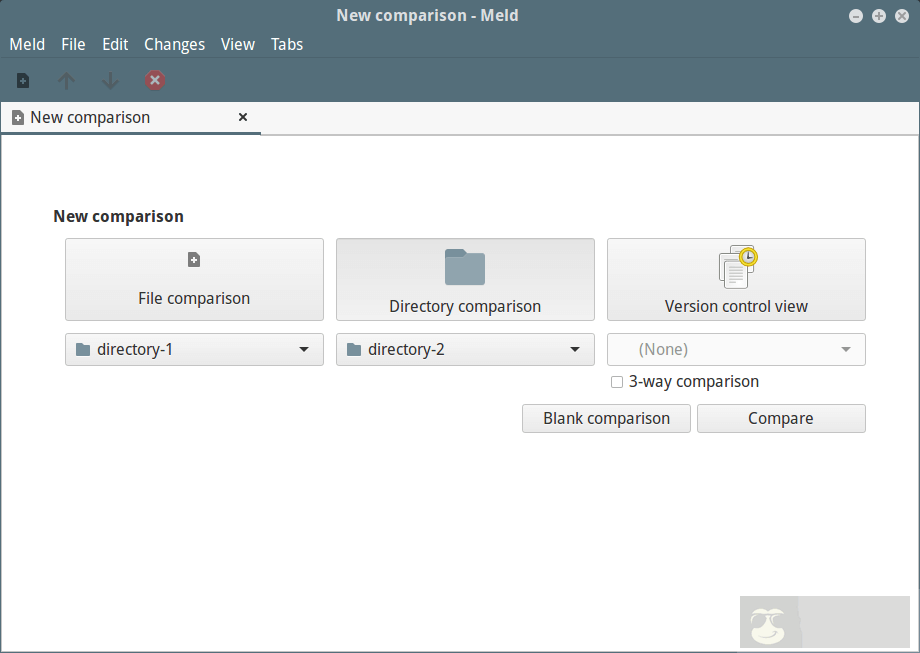Open the directory-1 folder dropdown
920x653 pixels.
pos(194,350)
